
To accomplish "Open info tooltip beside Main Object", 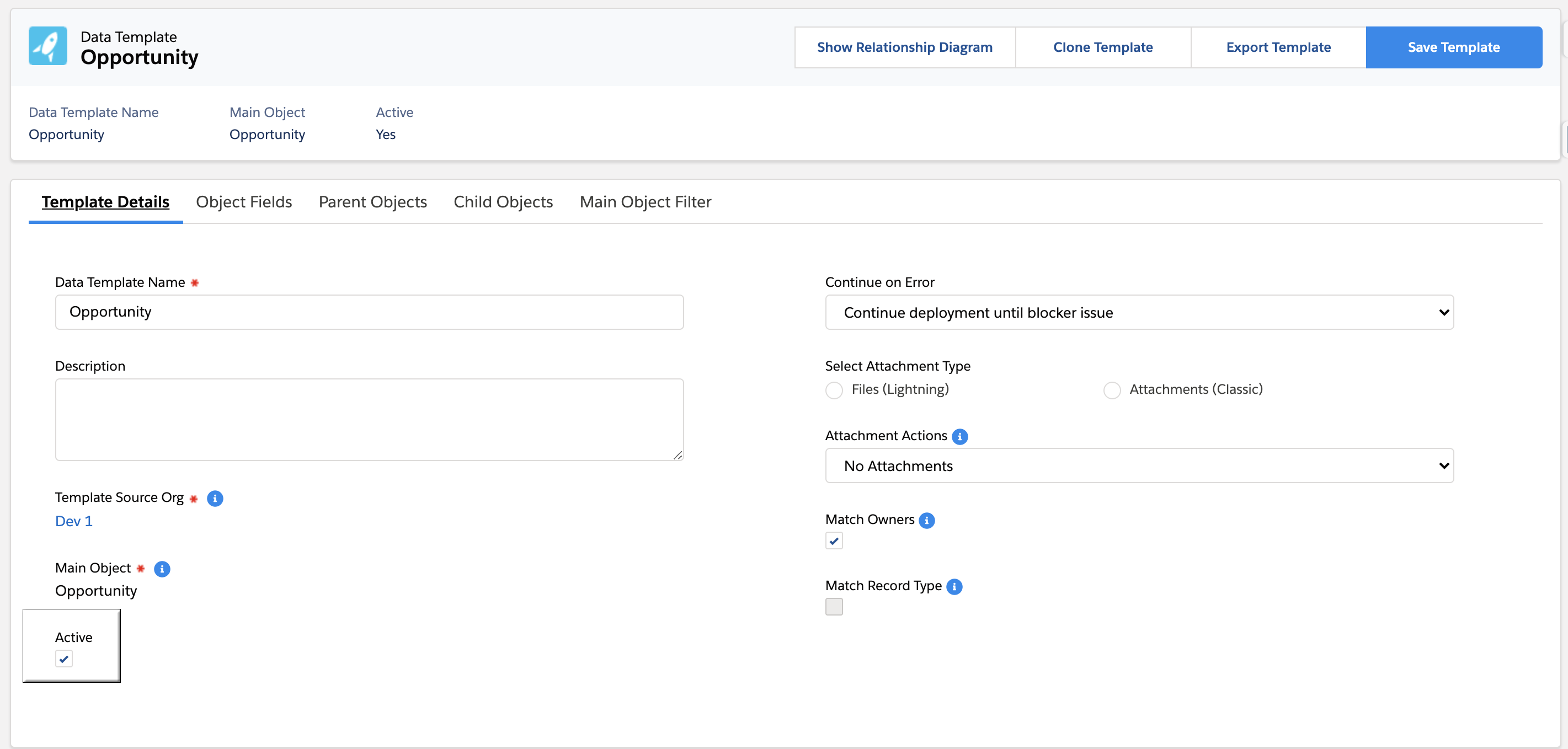I will pos(162,569).
